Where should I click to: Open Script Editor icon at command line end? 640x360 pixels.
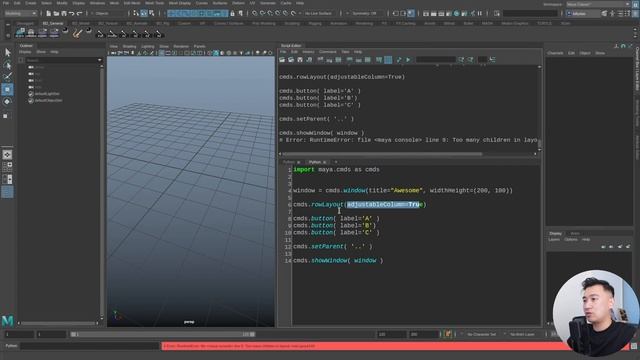coord(634,346)
